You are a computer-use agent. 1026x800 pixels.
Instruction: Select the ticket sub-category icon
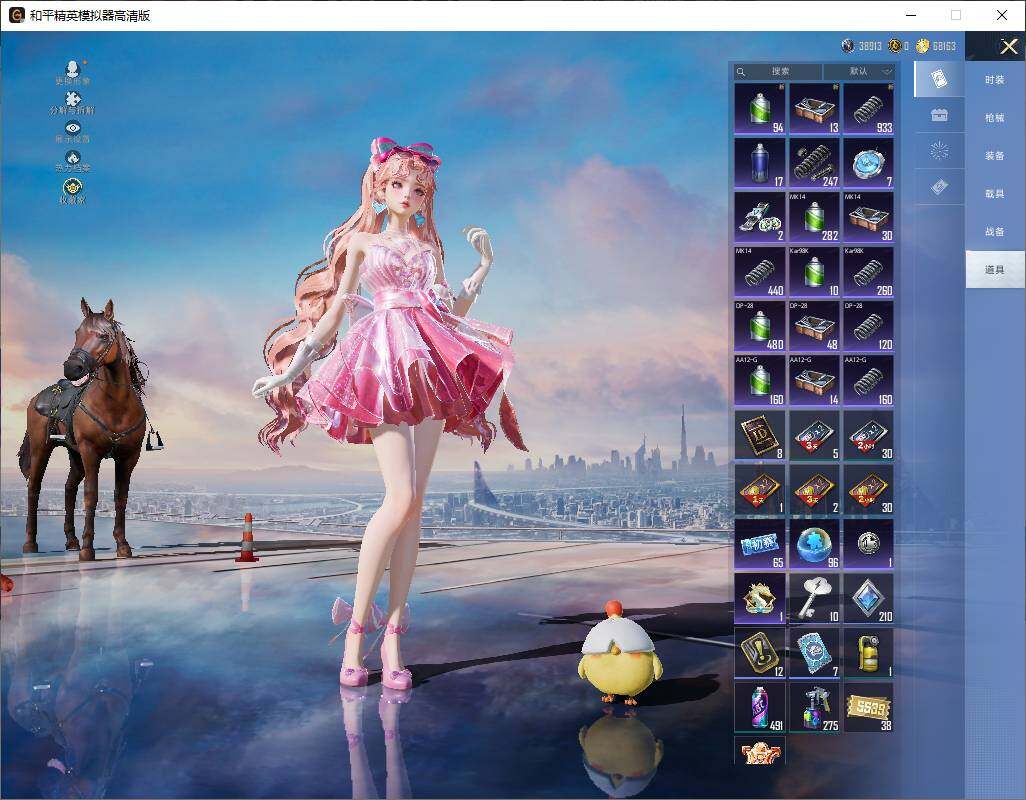pos(939,187)
